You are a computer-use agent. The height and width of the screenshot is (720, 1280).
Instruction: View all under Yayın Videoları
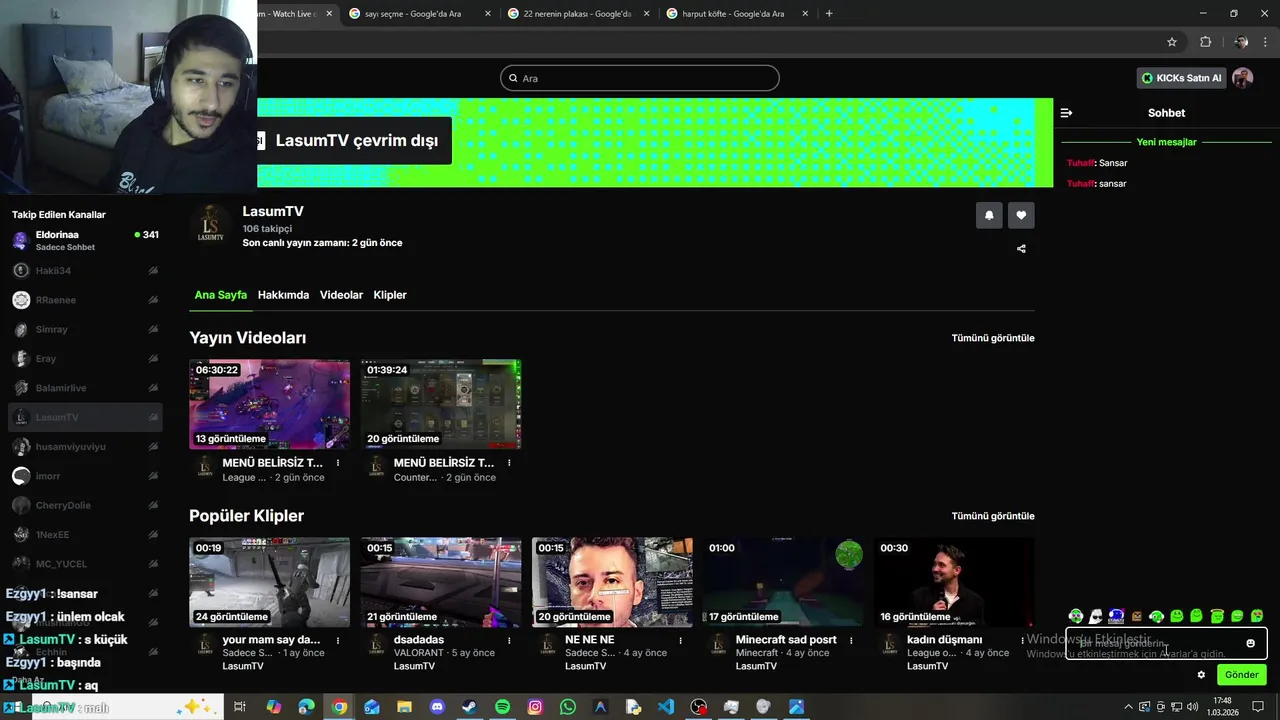point(993,338)
